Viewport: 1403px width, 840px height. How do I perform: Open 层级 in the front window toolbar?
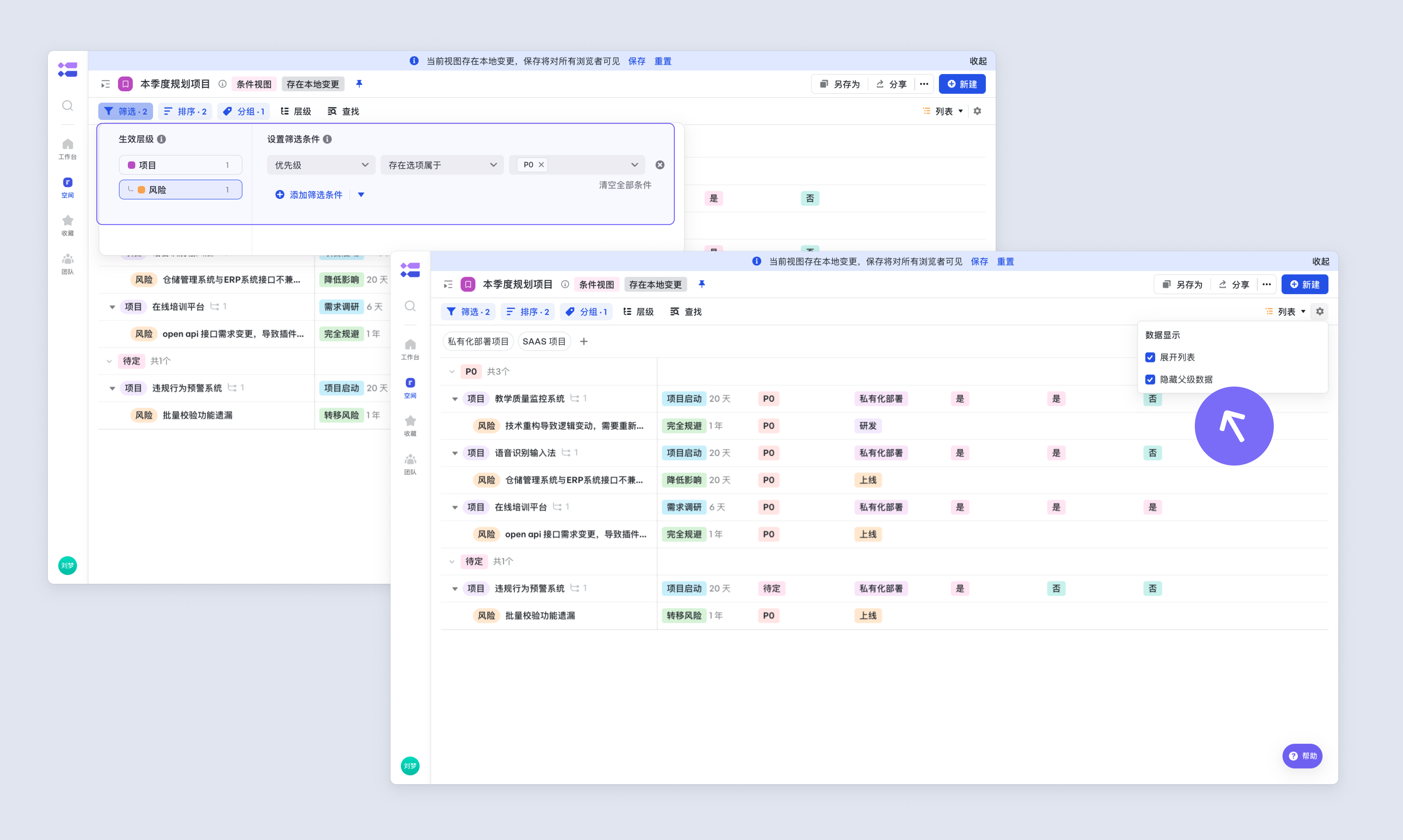[x=638, y=311]
